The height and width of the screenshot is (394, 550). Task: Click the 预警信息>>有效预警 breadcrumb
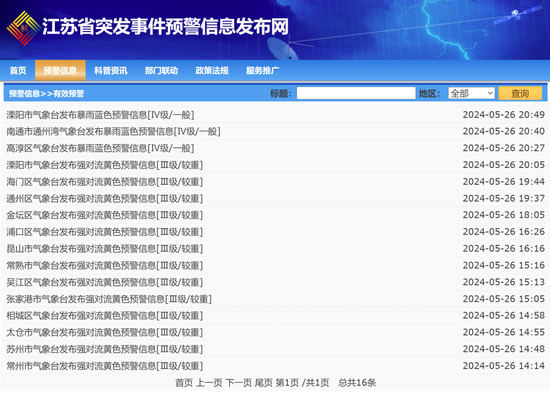pos(46,94)
